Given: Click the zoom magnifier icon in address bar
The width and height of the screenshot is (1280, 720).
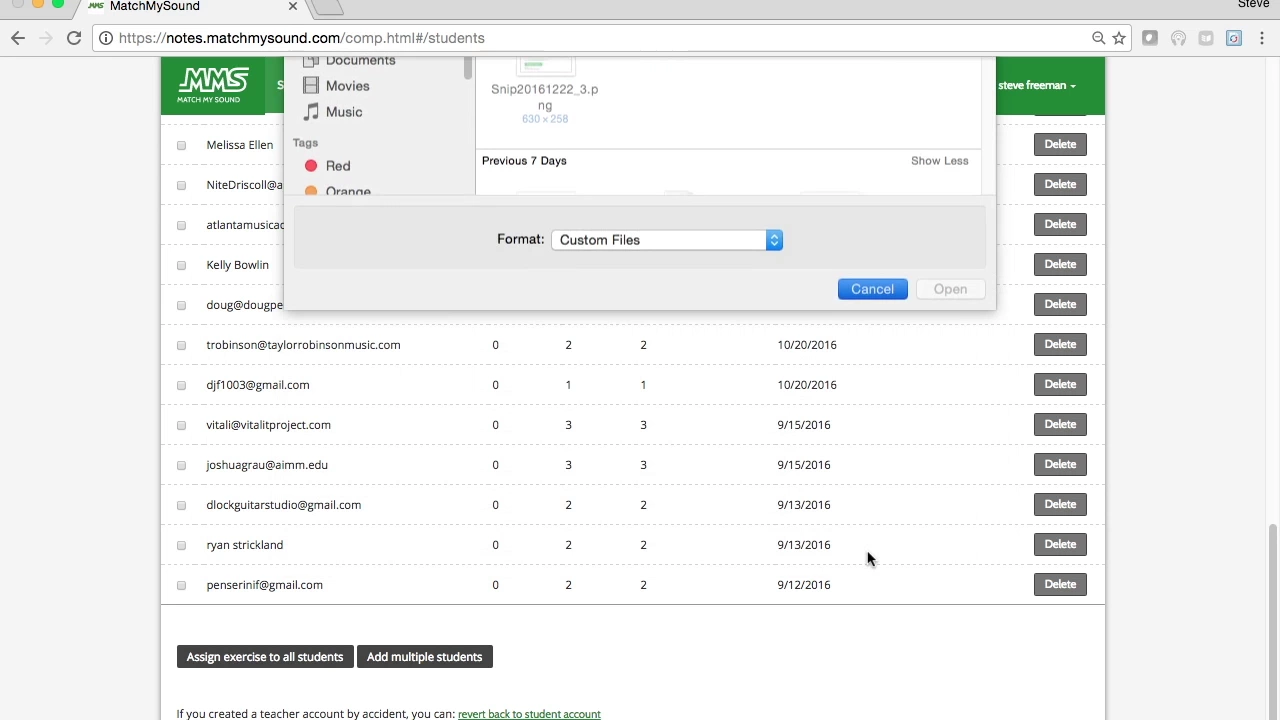Looking at the screenshot, I should pos(1098,38).
